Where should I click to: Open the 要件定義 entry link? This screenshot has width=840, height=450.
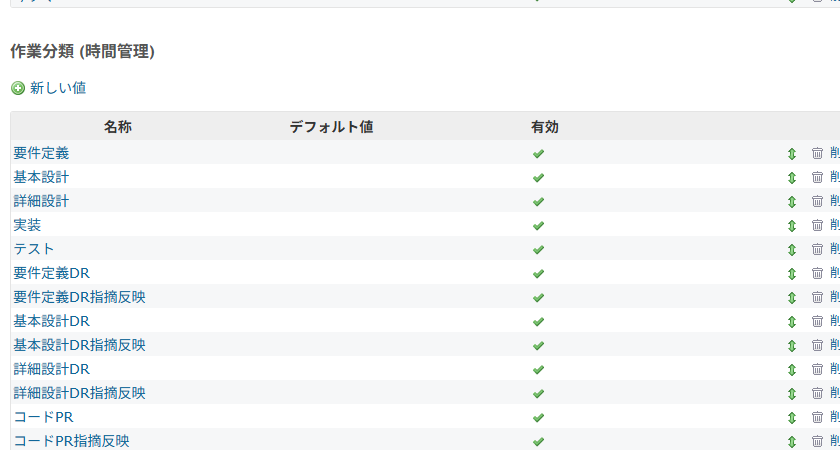(x=41, y=153)
